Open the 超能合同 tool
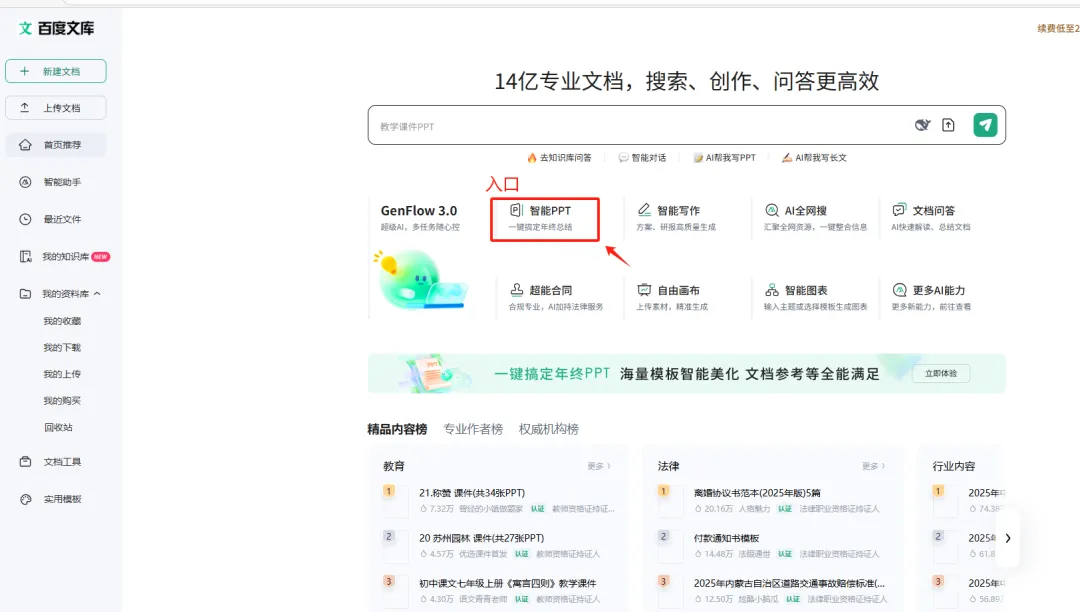The image size is (1080, 612). (556, 297)
